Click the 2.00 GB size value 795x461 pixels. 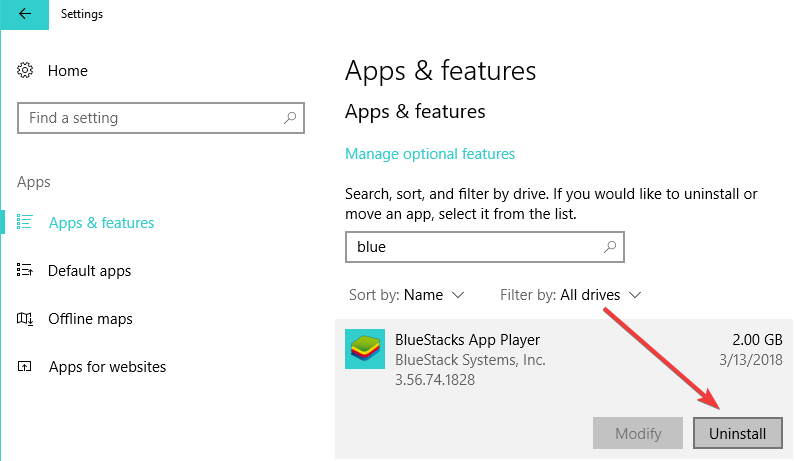757,340
